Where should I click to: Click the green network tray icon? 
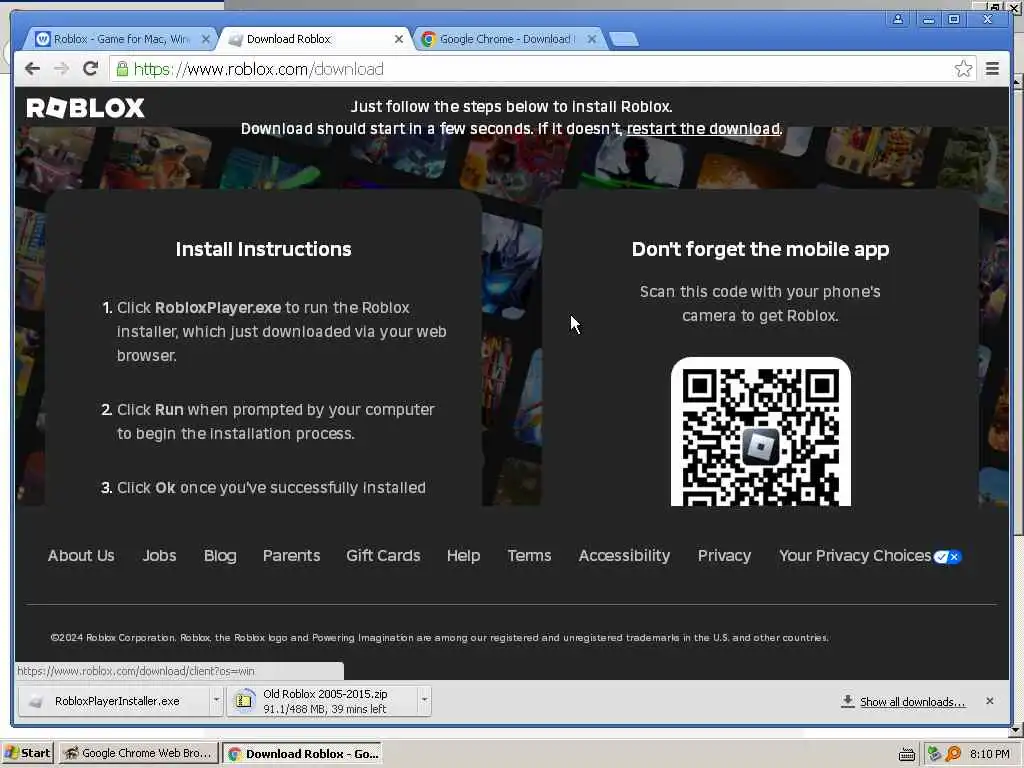pyautogui.click(x=935, y=754)
